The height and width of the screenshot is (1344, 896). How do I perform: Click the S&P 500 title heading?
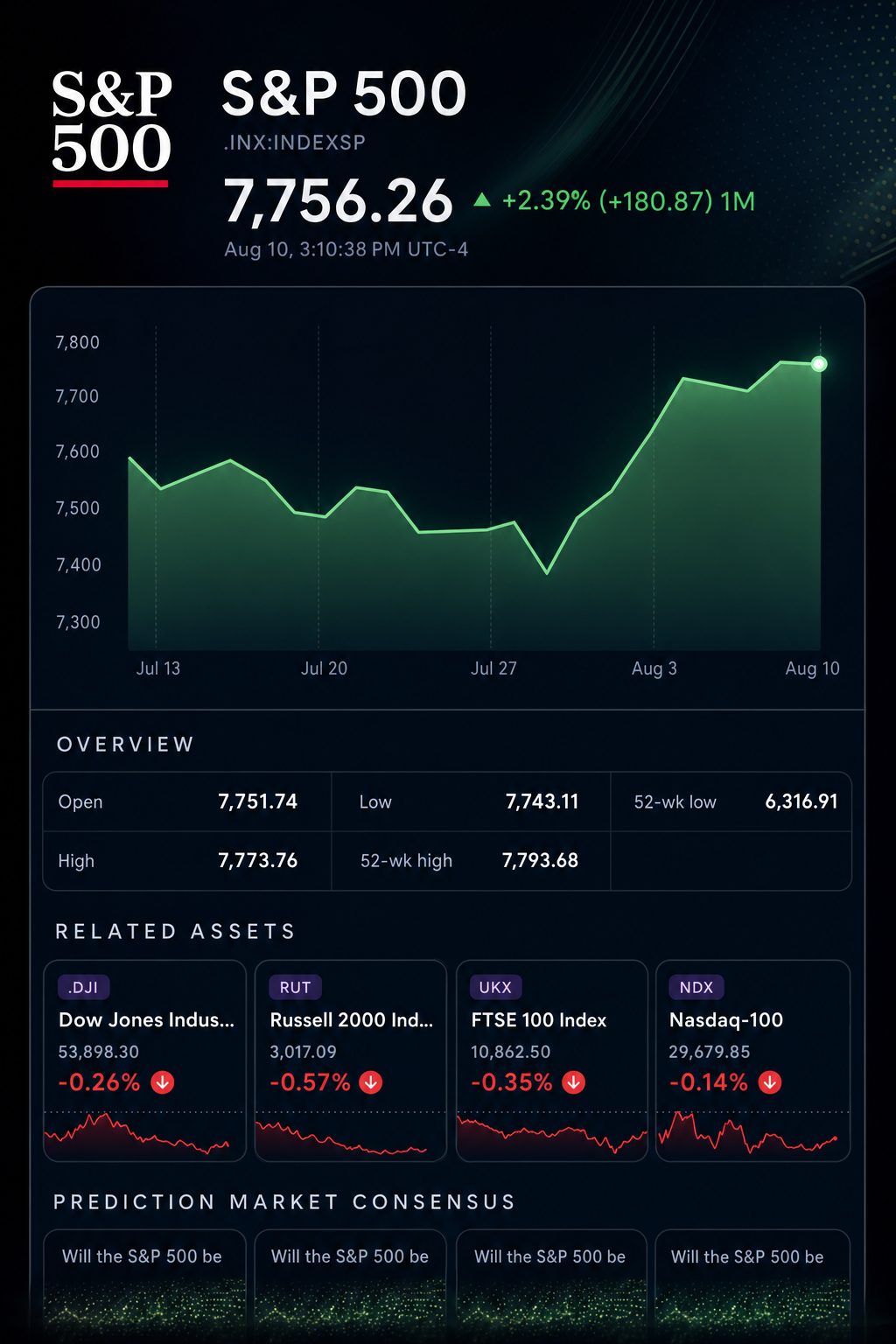pos(344,94)
